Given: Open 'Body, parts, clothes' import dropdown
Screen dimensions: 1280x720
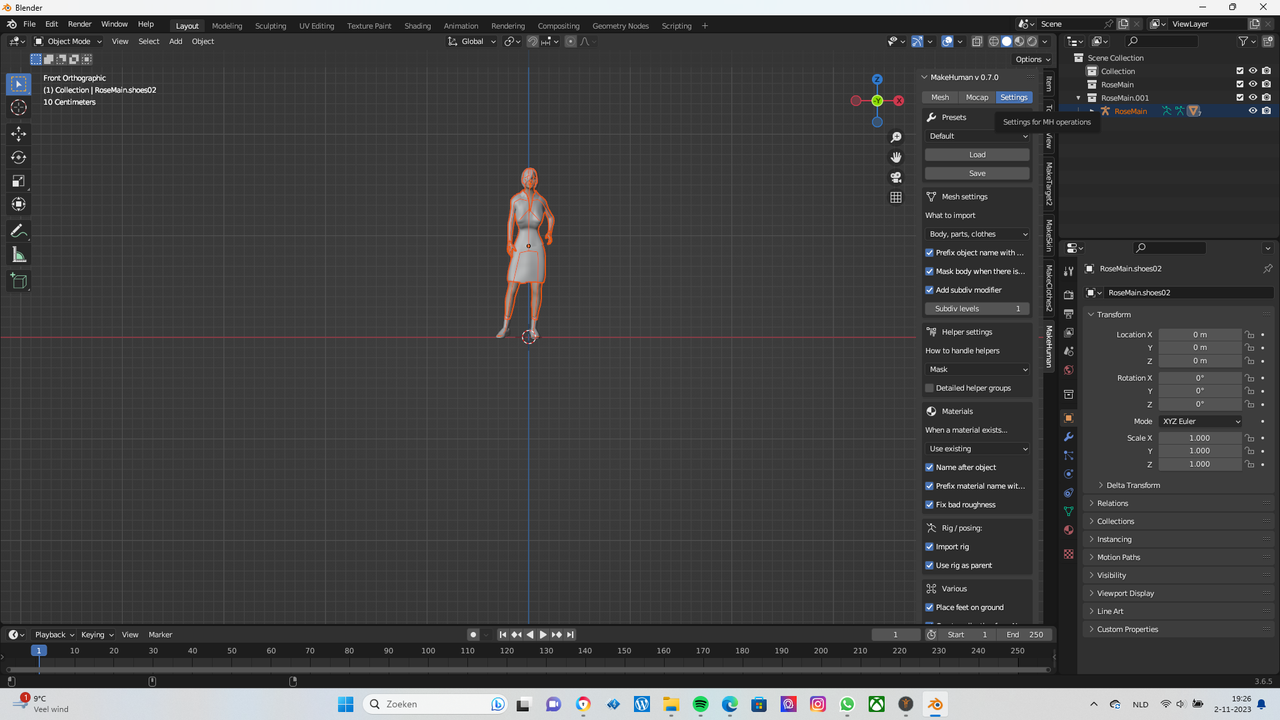Looking at the screenshot, I should pos(977,234).
